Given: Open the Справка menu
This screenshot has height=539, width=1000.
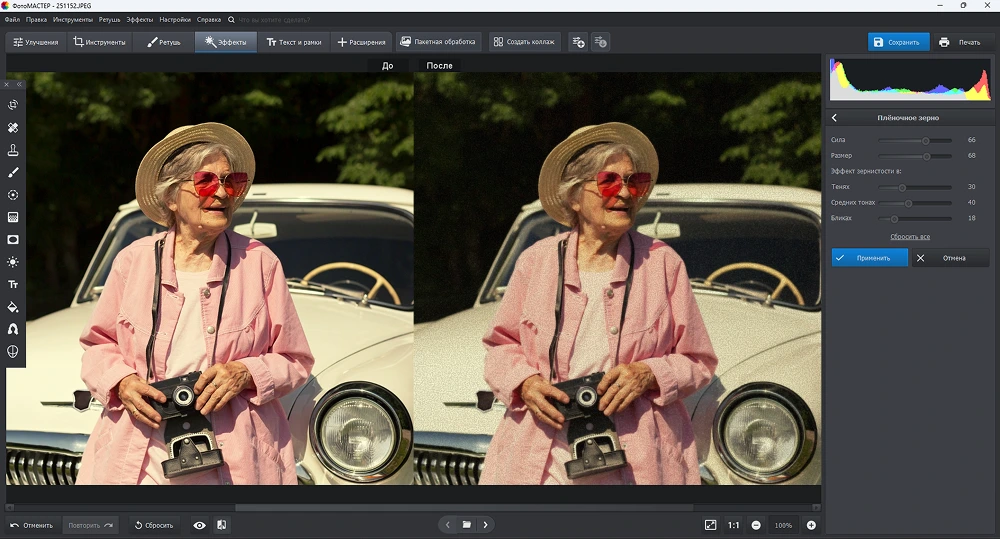Looking at the screenshot, I should (x=209, y=20).
